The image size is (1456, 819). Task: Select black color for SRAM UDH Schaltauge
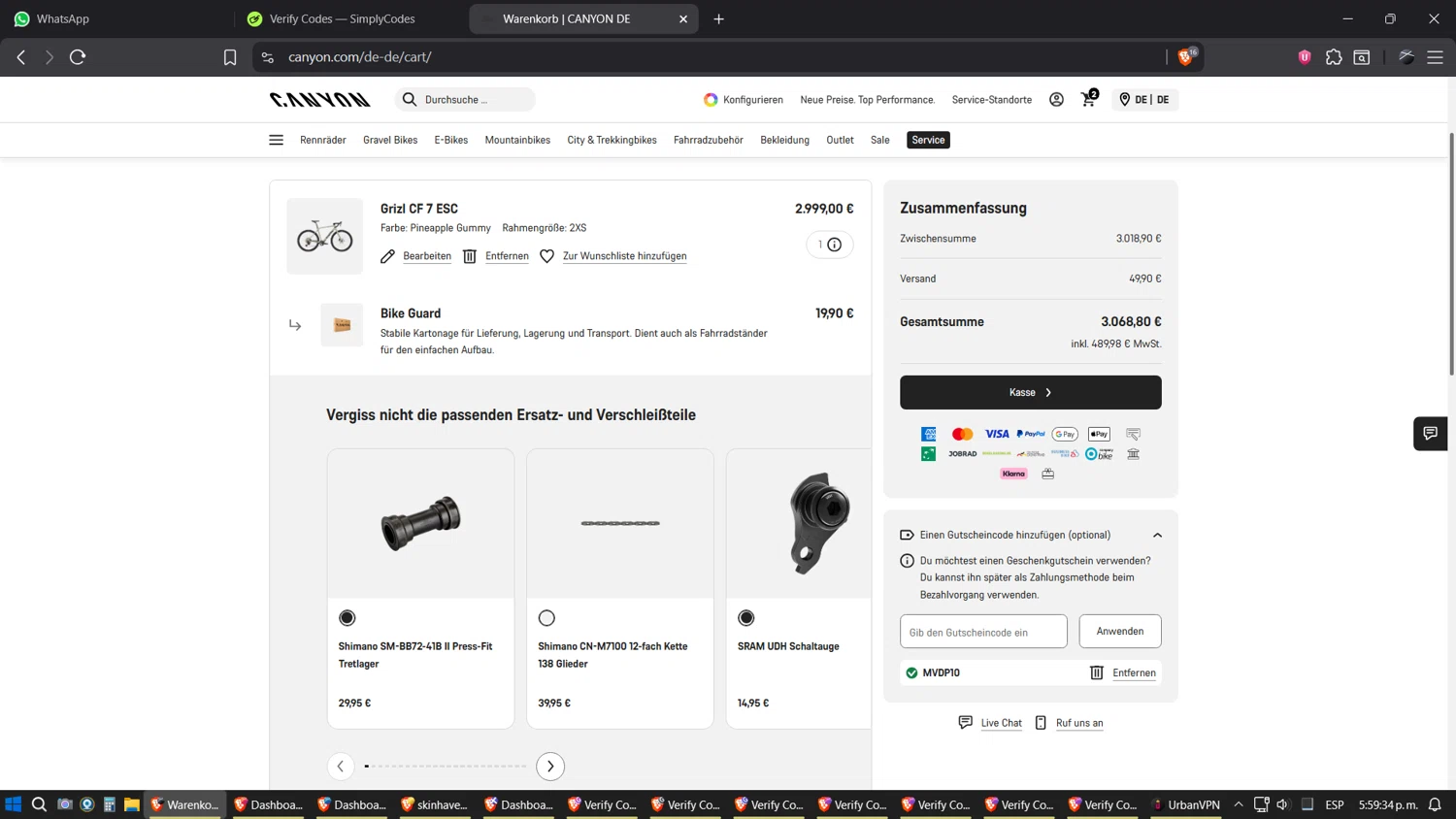click(x=746, y=618)
